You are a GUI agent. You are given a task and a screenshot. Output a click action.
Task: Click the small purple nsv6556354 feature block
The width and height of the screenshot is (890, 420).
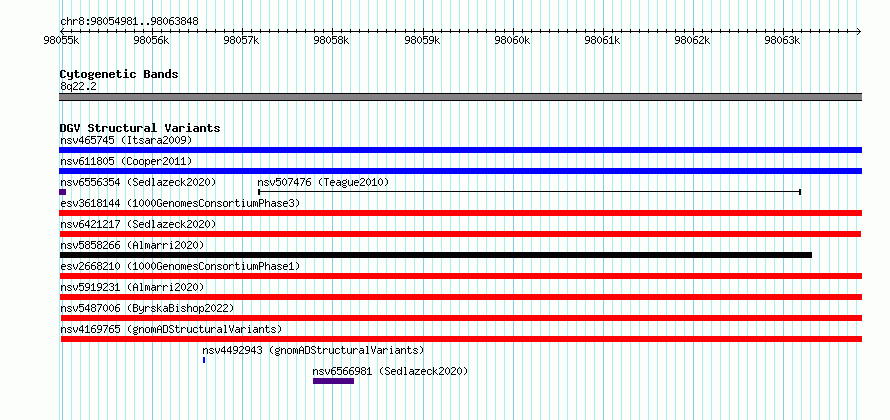pos(62,192)
